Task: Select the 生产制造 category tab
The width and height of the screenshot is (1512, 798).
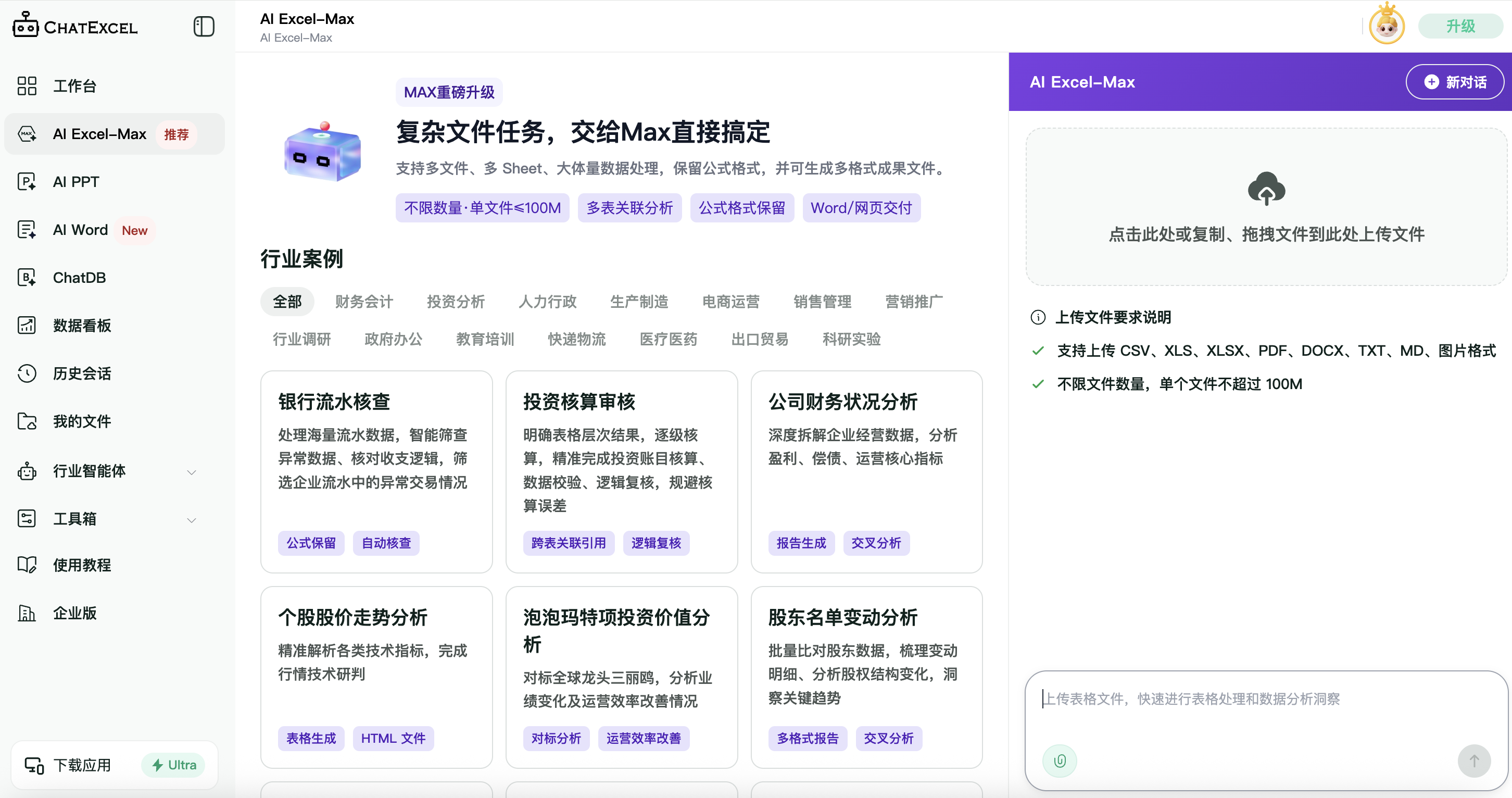Action: (639, 301)
